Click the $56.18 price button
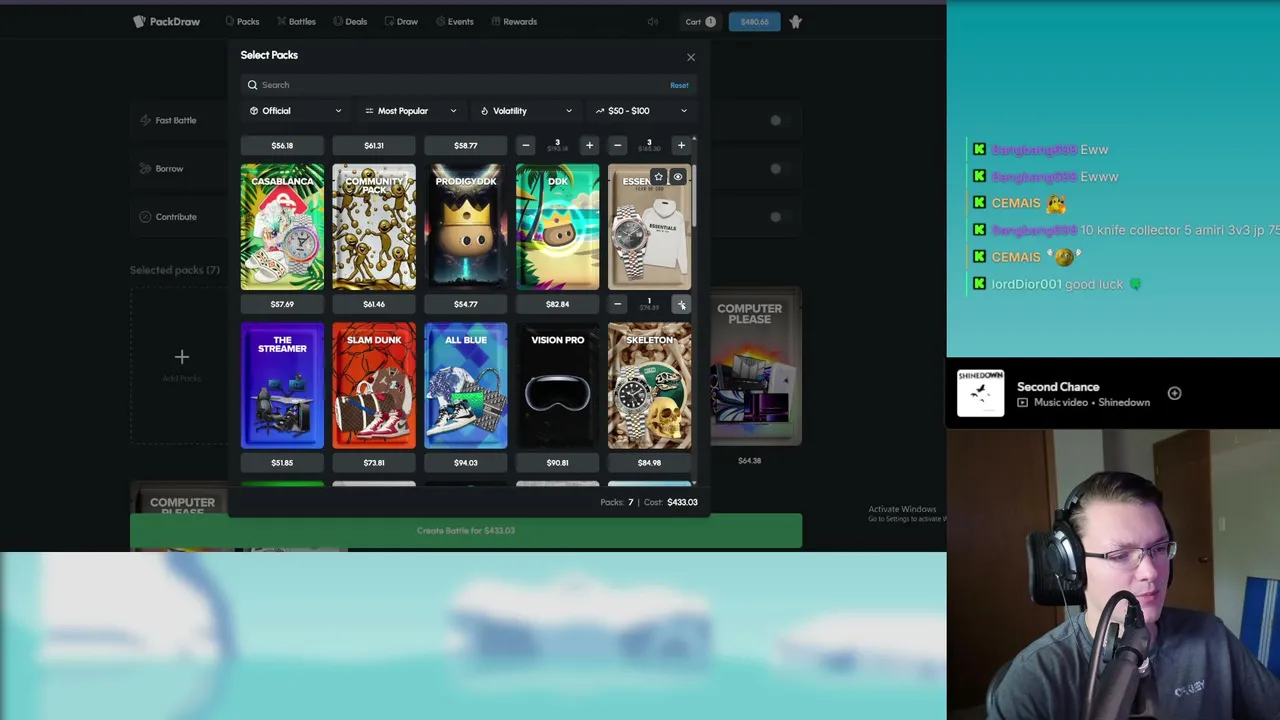This screenshot has width=1280, height=720. (282, 146)
